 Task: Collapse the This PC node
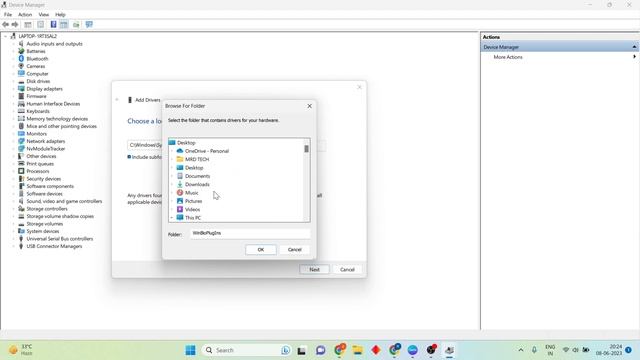pyautogui.click(x=172, y=218)
